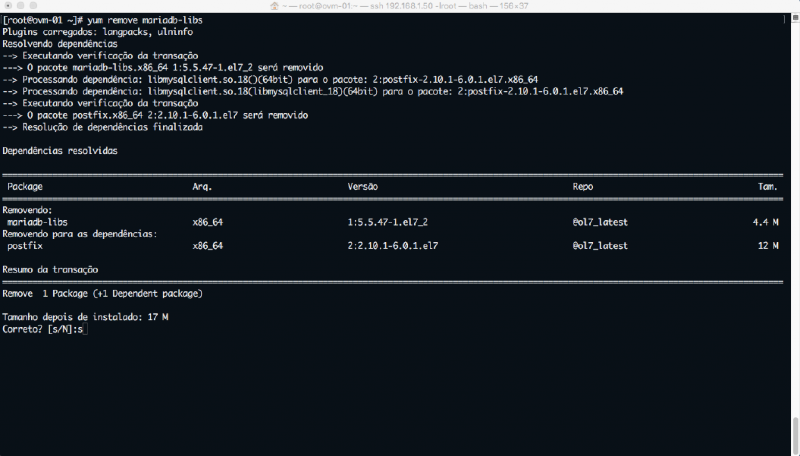
Task: Click the Tamanho depois de instalado line
Action: coord(85,317)
